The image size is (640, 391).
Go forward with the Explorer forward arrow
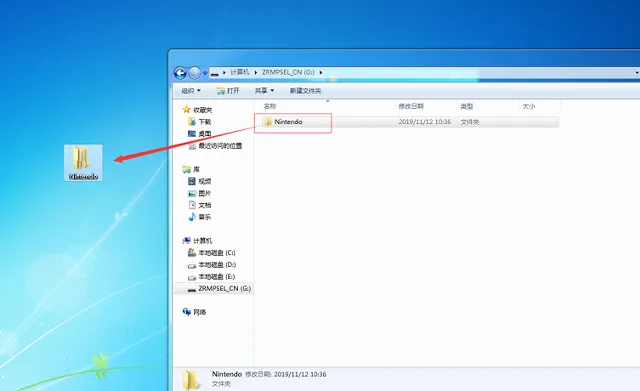[195, 73]
